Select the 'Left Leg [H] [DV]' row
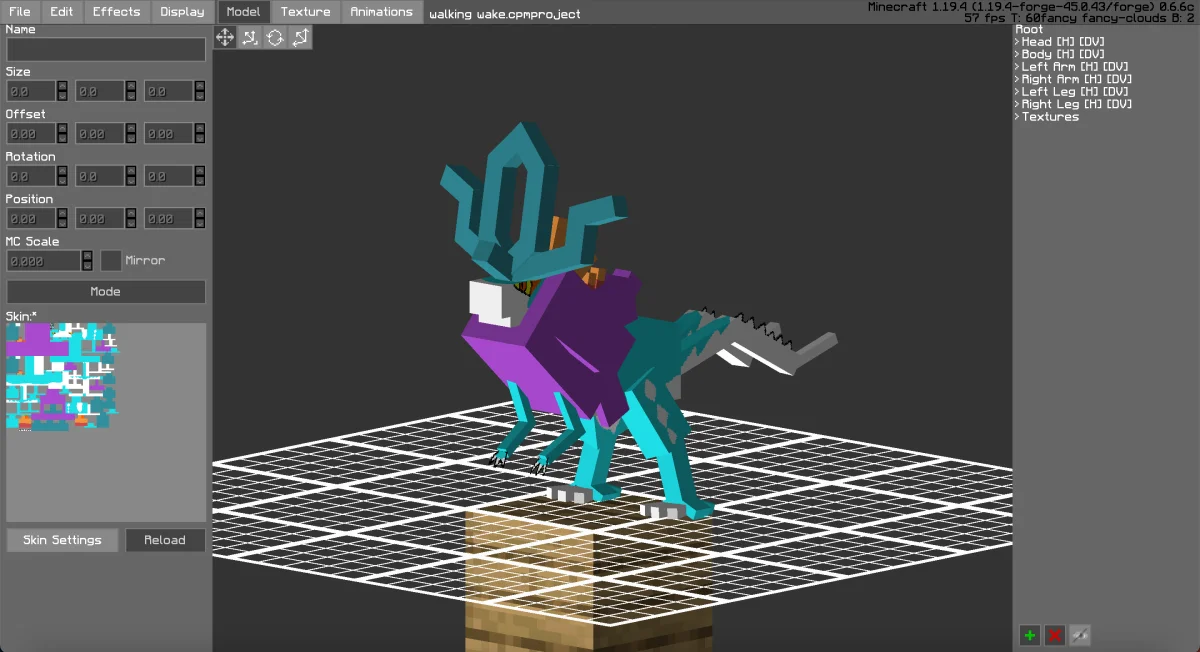1200x652 pixels. click(1077, 92)
